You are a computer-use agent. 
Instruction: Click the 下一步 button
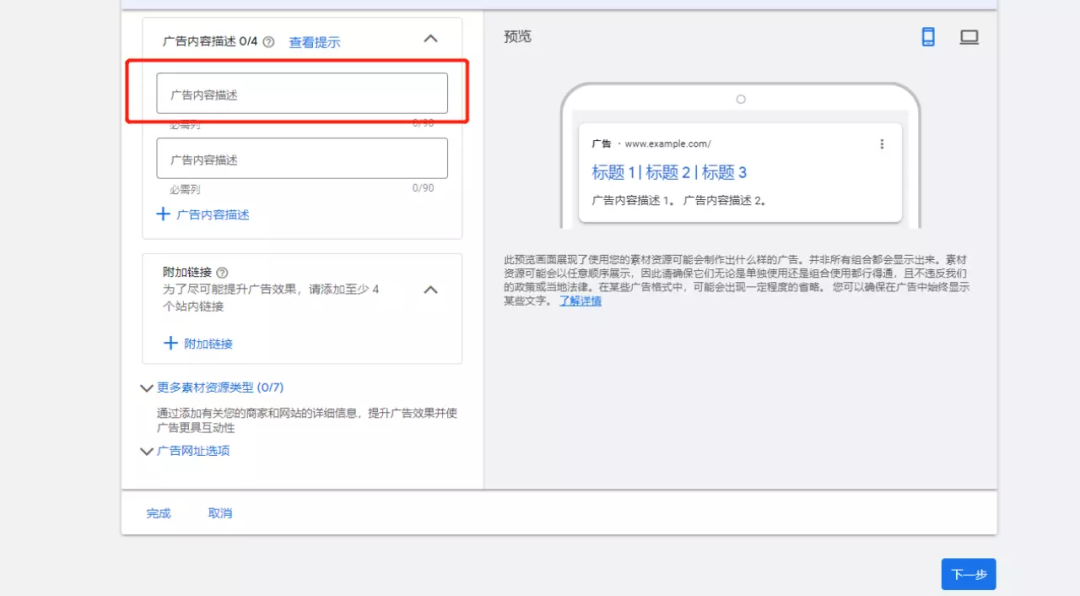(968, 574)
